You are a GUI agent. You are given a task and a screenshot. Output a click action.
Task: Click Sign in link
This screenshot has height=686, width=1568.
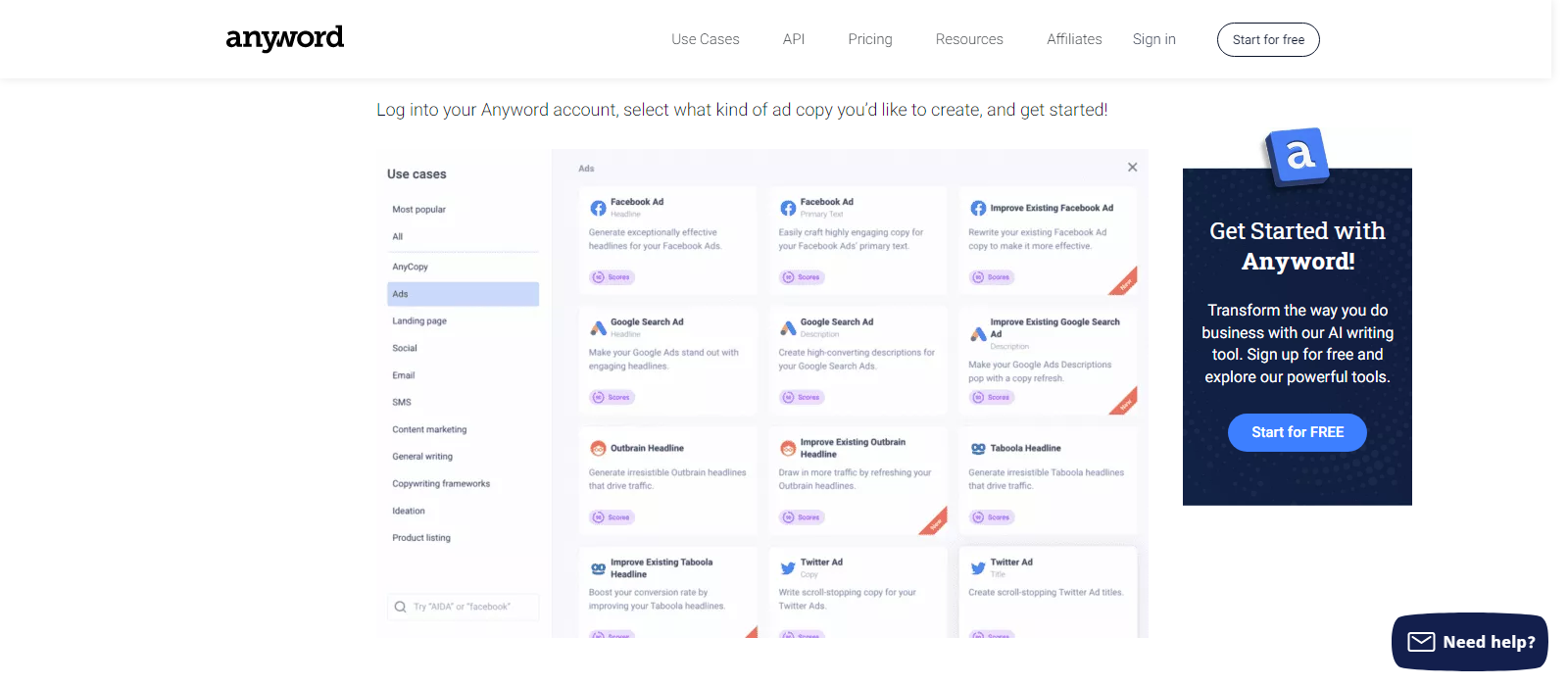pos(1154,39)
